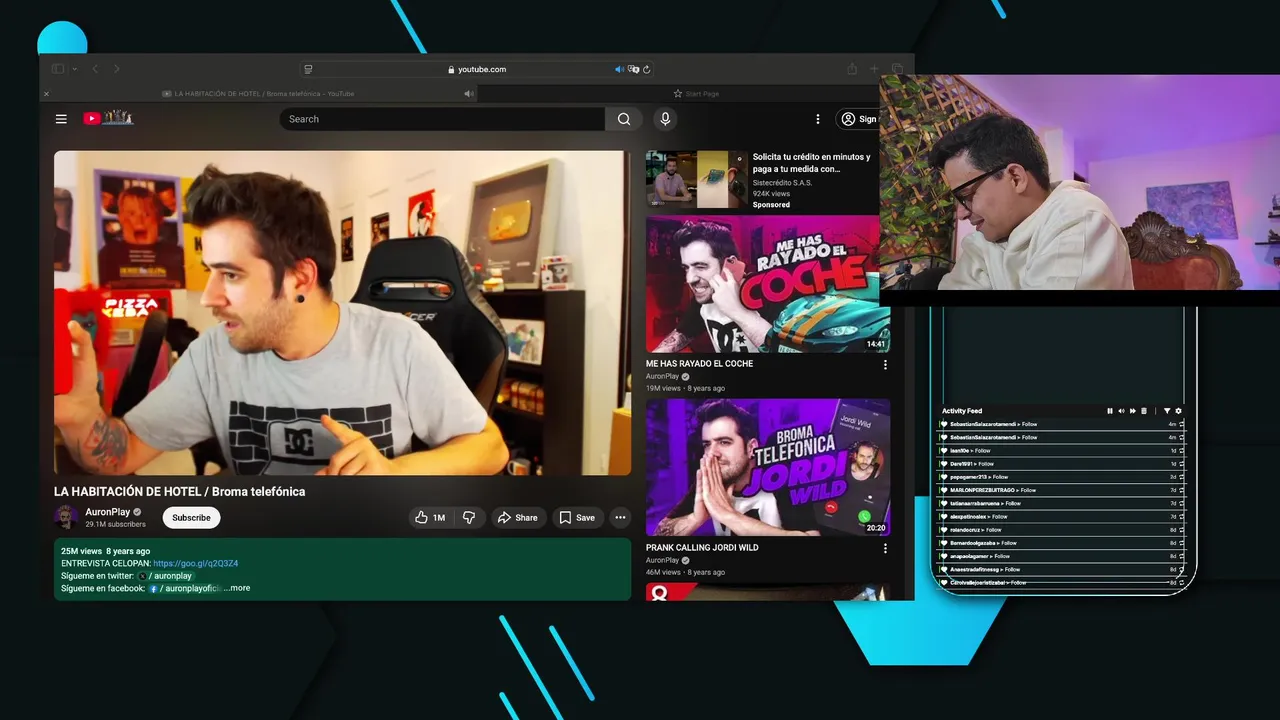Replay the MARLONPEREZBUITRAGO follow alert

pos(1181,490)
